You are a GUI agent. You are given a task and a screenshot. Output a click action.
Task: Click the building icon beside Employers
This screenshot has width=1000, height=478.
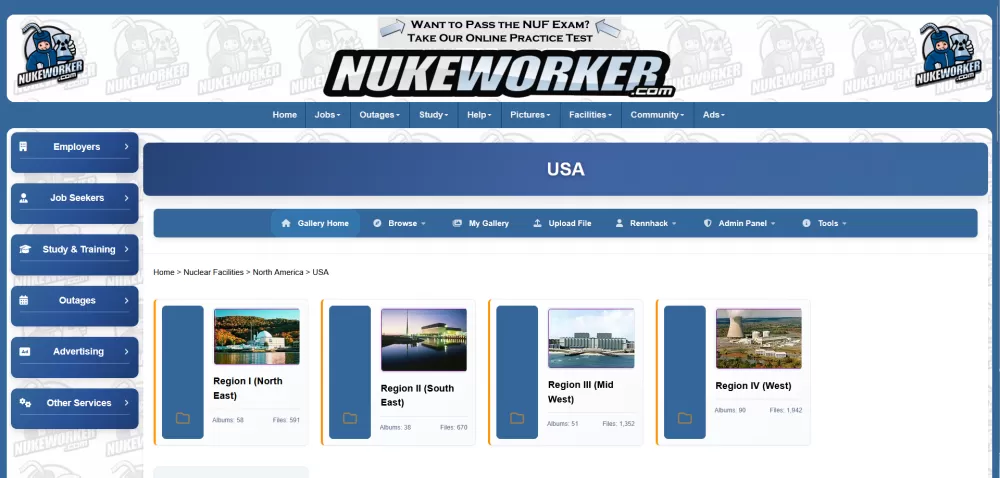point(24,147)
